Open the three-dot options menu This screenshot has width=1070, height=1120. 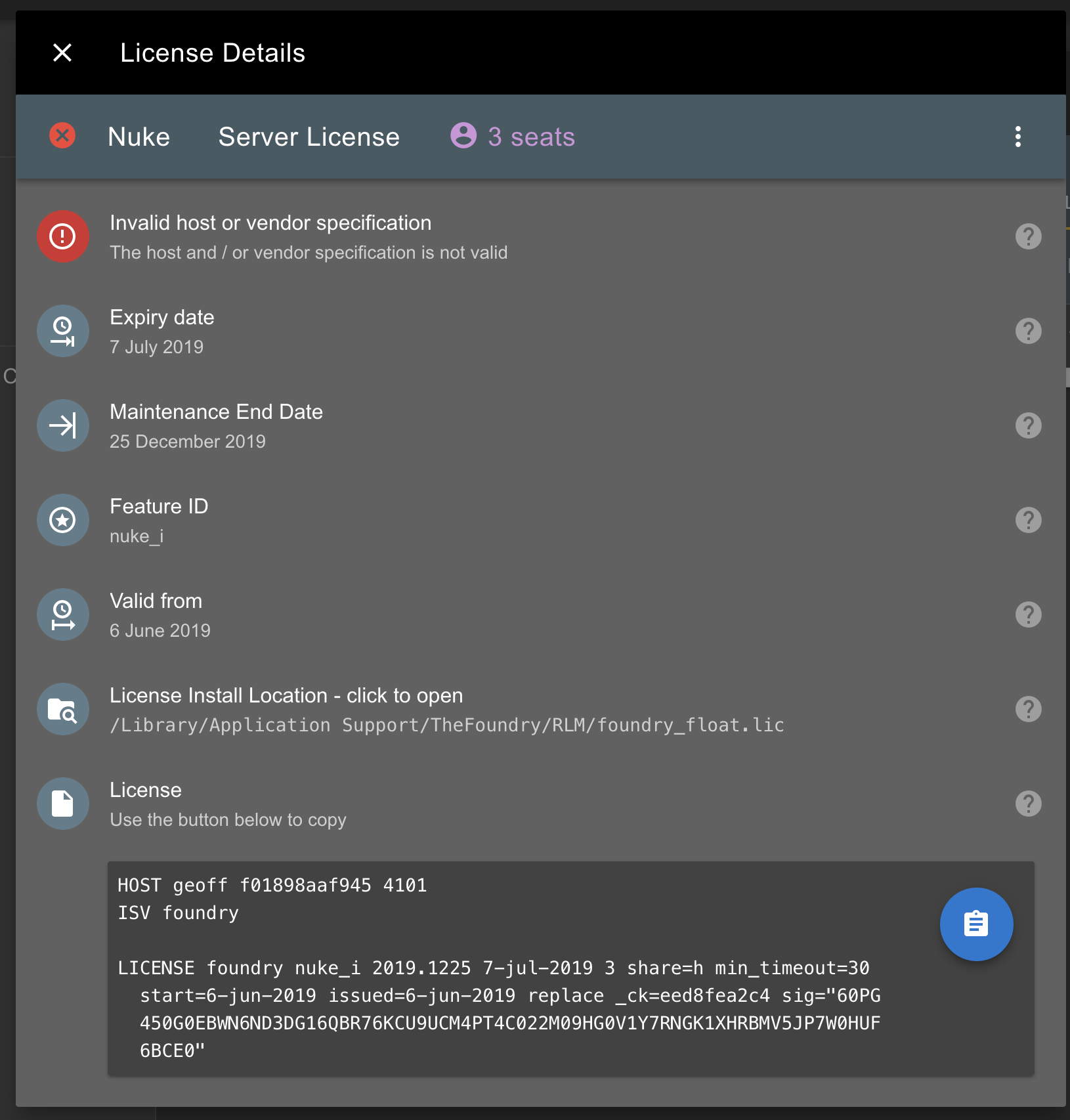(x=1018, y=137)
